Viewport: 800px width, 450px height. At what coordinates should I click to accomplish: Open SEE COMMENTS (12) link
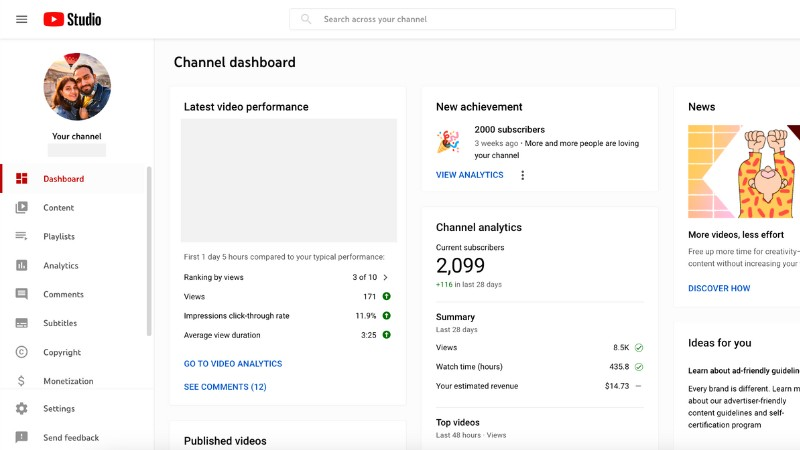tap(225, 387)
